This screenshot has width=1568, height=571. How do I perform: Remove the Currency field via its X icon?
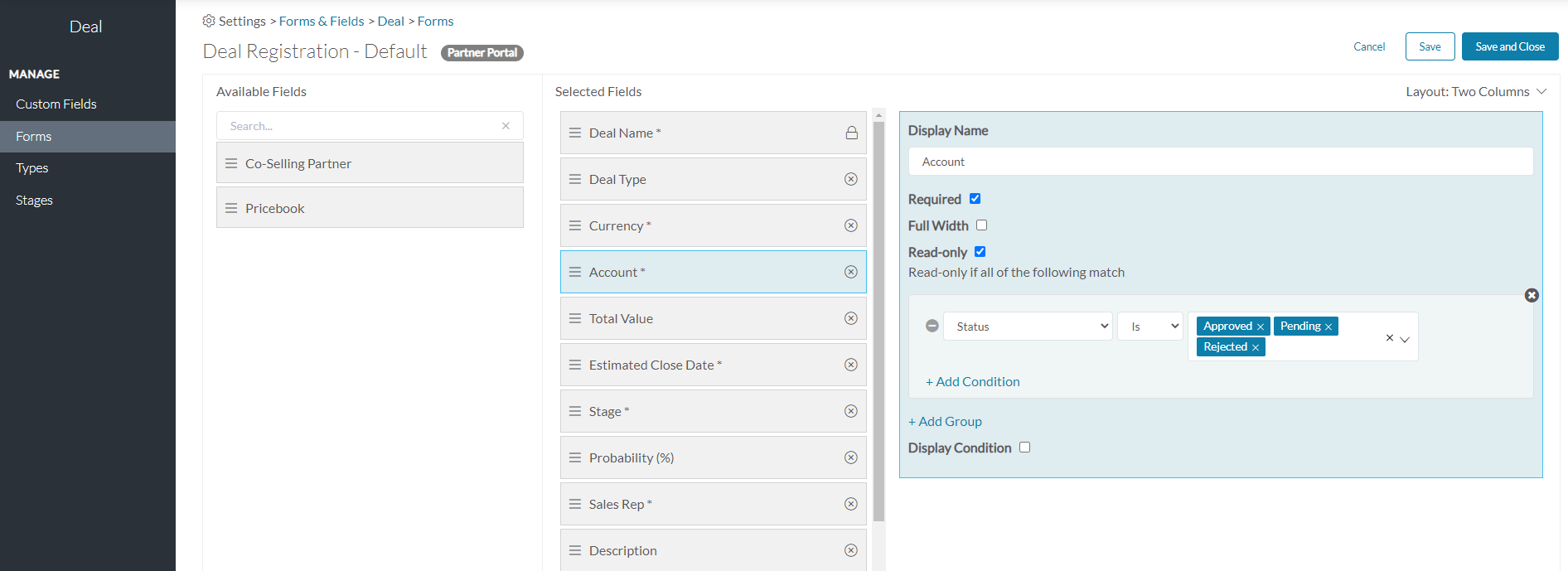(850, 225)
